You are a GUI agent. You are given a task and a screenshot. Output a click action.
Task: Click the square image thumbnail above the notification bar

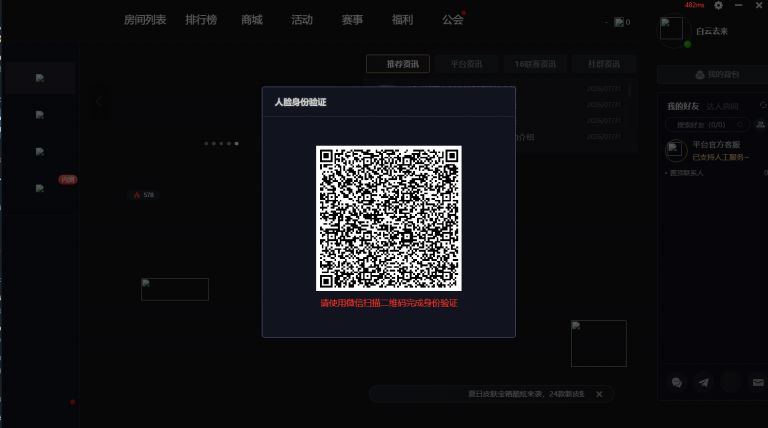pyautogui.click(x=599, y=343)
